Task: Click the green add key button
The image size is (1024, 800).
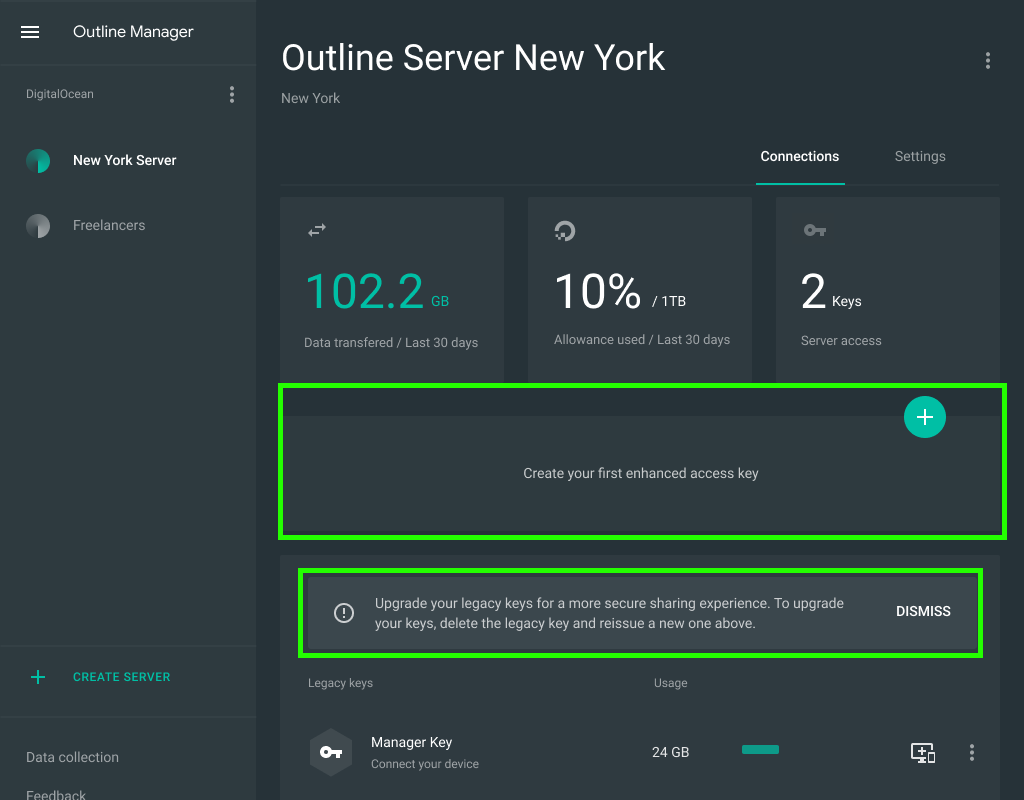Action: tap(924, 417)
